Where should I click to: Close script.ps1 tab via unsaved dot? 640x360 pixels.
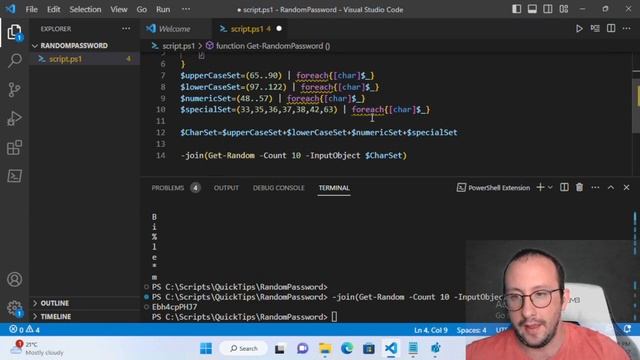[x=279, y=29]
